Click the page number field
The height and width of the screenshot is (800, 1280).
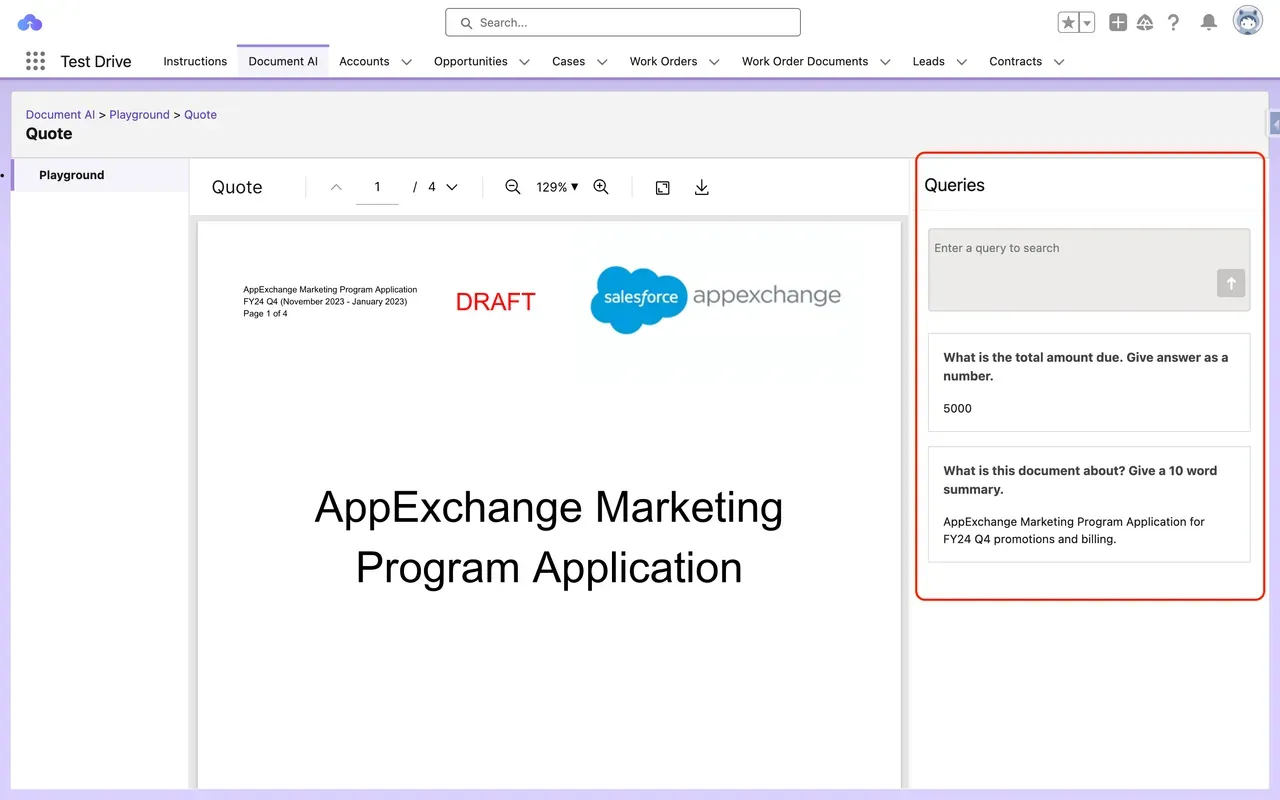coord(377,187)
